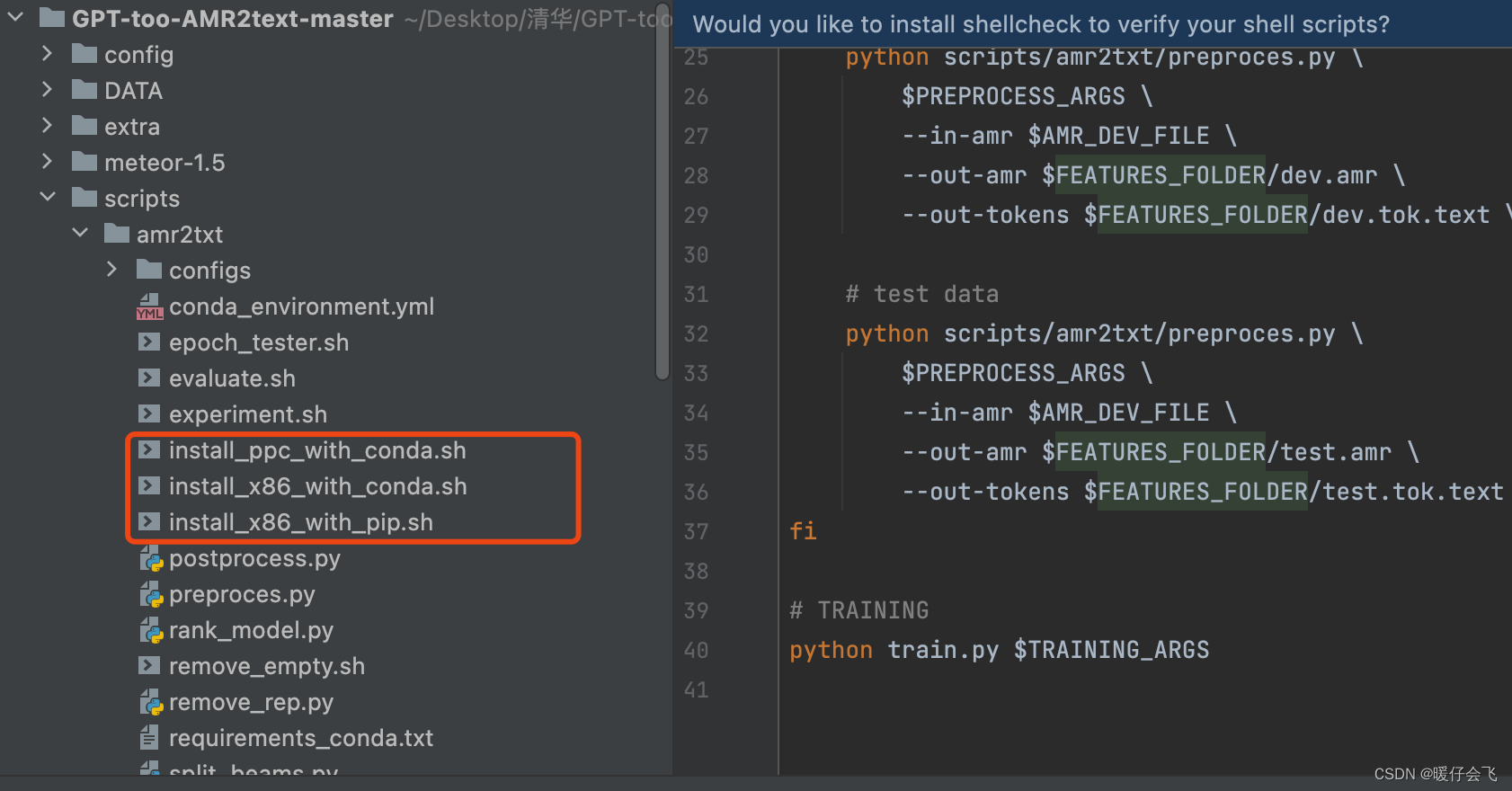This screenshot has width=1512, height=791.
Task: Click Python icon of remove_rep.py
Action: (x=151, y=703)
